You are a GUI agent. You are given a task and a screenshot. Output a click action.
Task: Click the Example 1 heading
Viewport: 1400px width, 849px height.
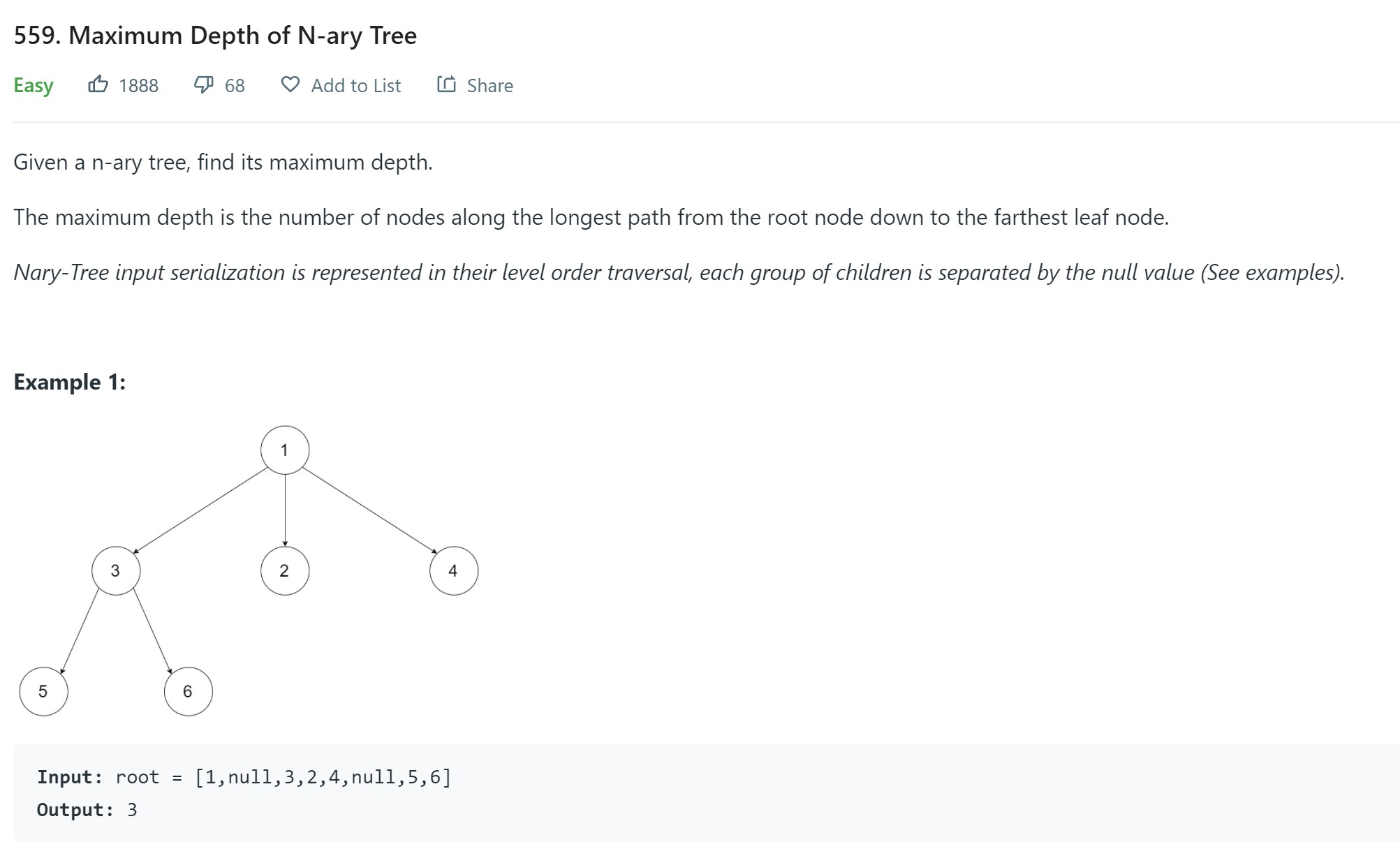70,382
